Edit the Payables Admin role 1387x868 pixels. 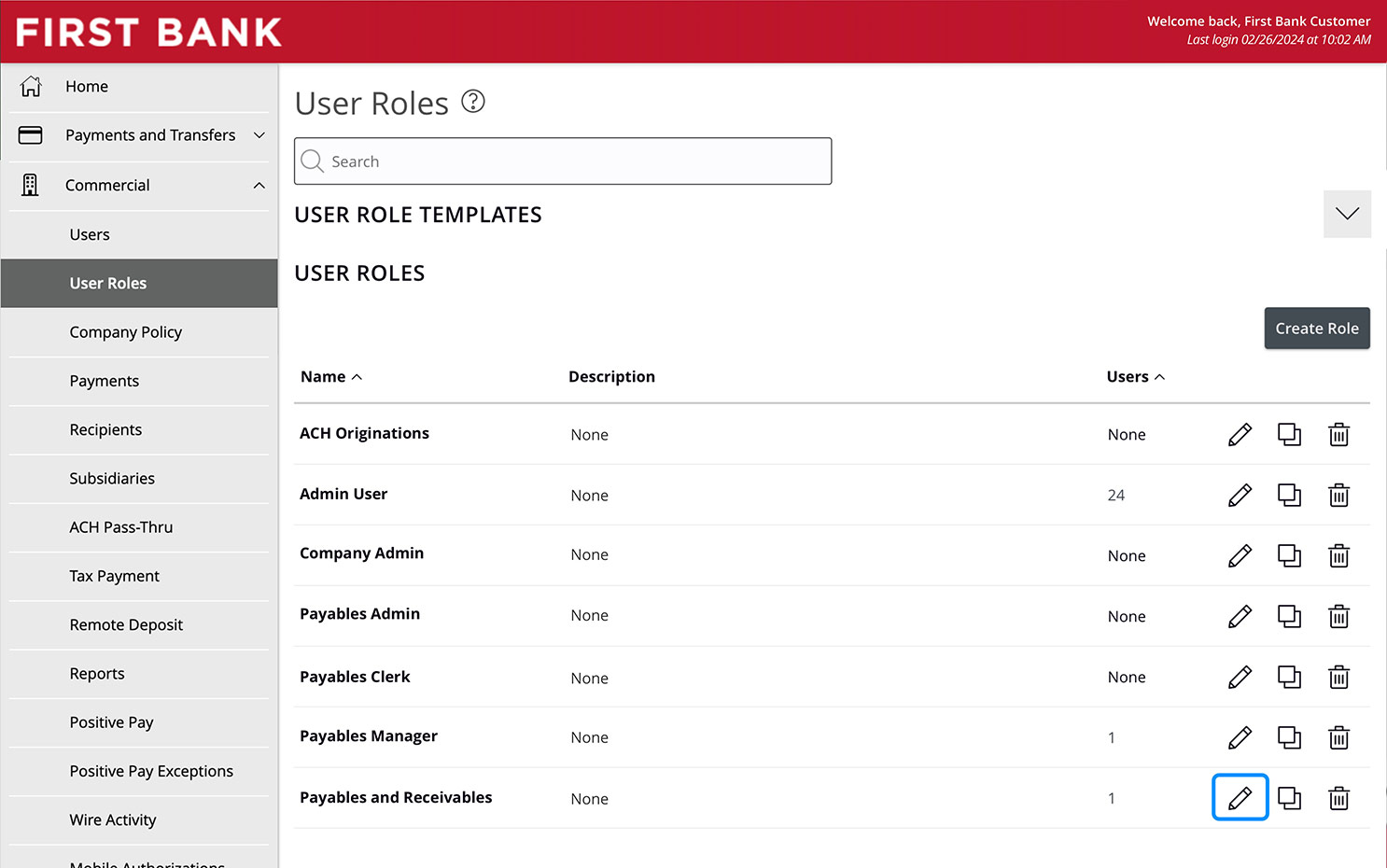pos(1240,616)
